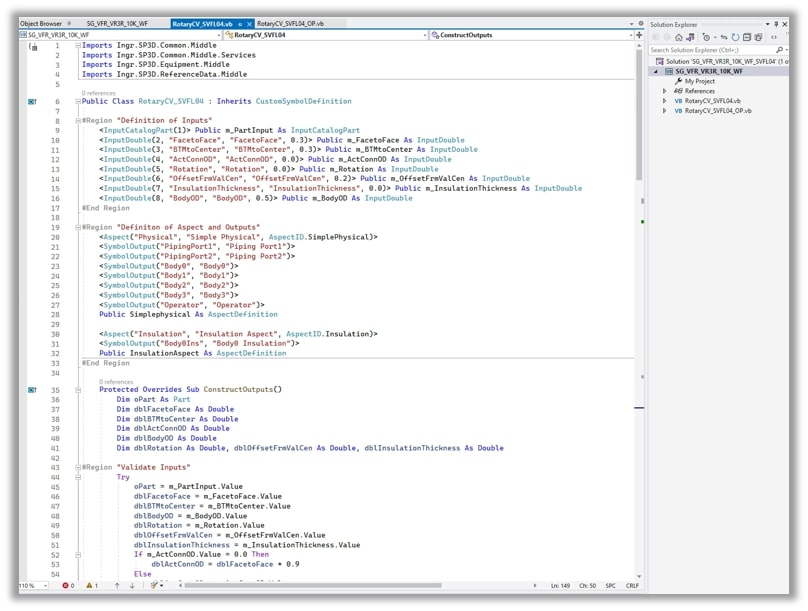The height and width of the screenshot is (611, 808).
Task: Click SPC indentation indicator
Action: [610, 586]
